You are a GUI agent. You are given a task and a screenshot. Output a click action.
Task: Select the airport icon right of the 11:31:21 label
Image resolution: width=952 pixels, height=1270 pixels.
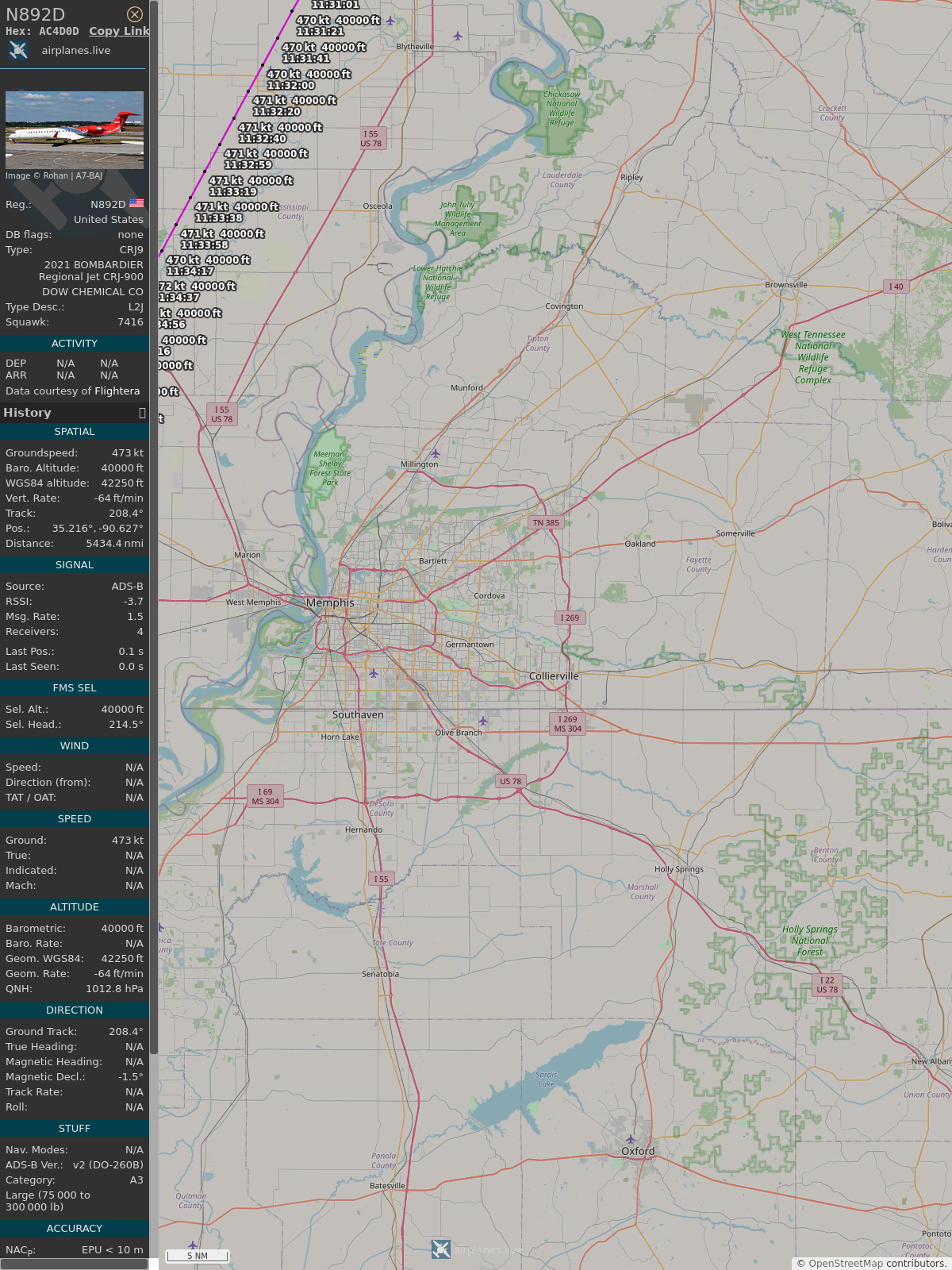(x=390, y=21)
